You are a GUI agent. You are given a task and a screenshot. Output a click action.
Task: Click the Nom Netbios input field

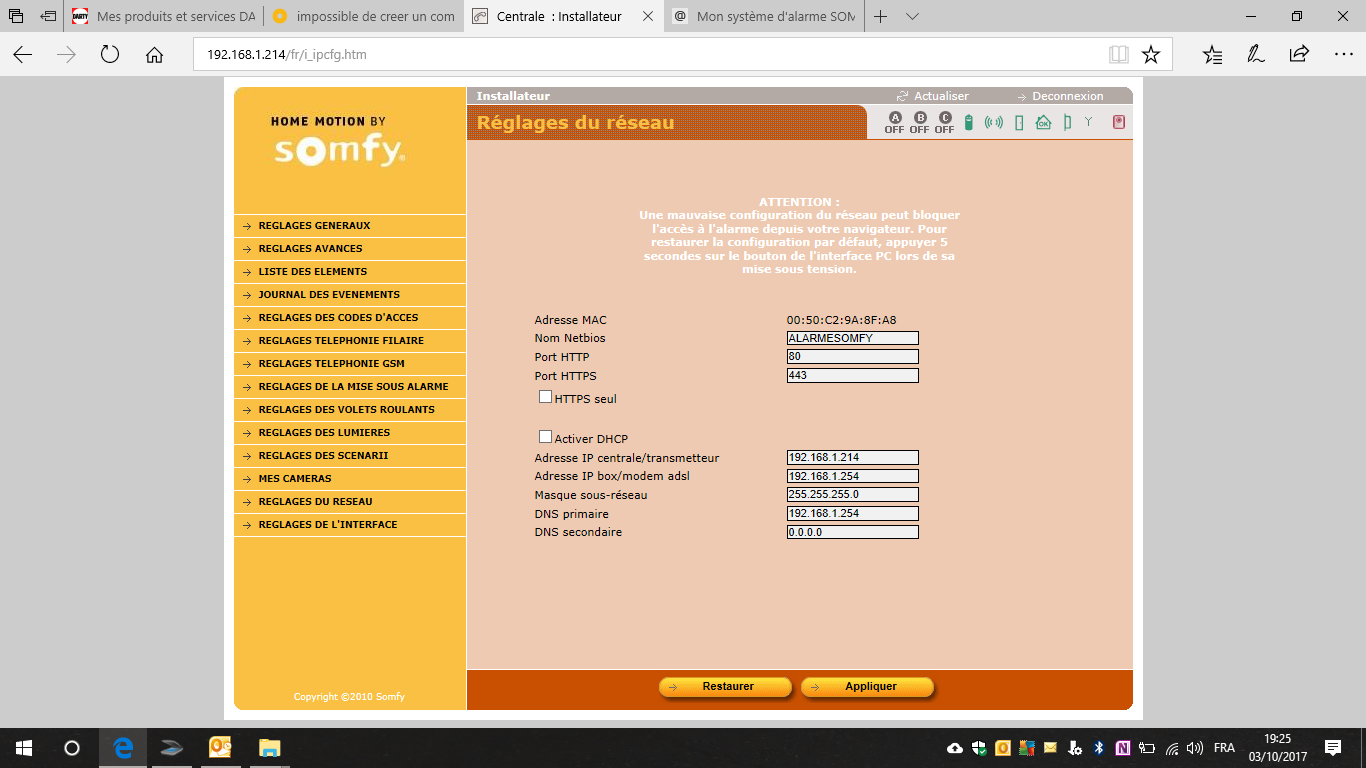852,338
